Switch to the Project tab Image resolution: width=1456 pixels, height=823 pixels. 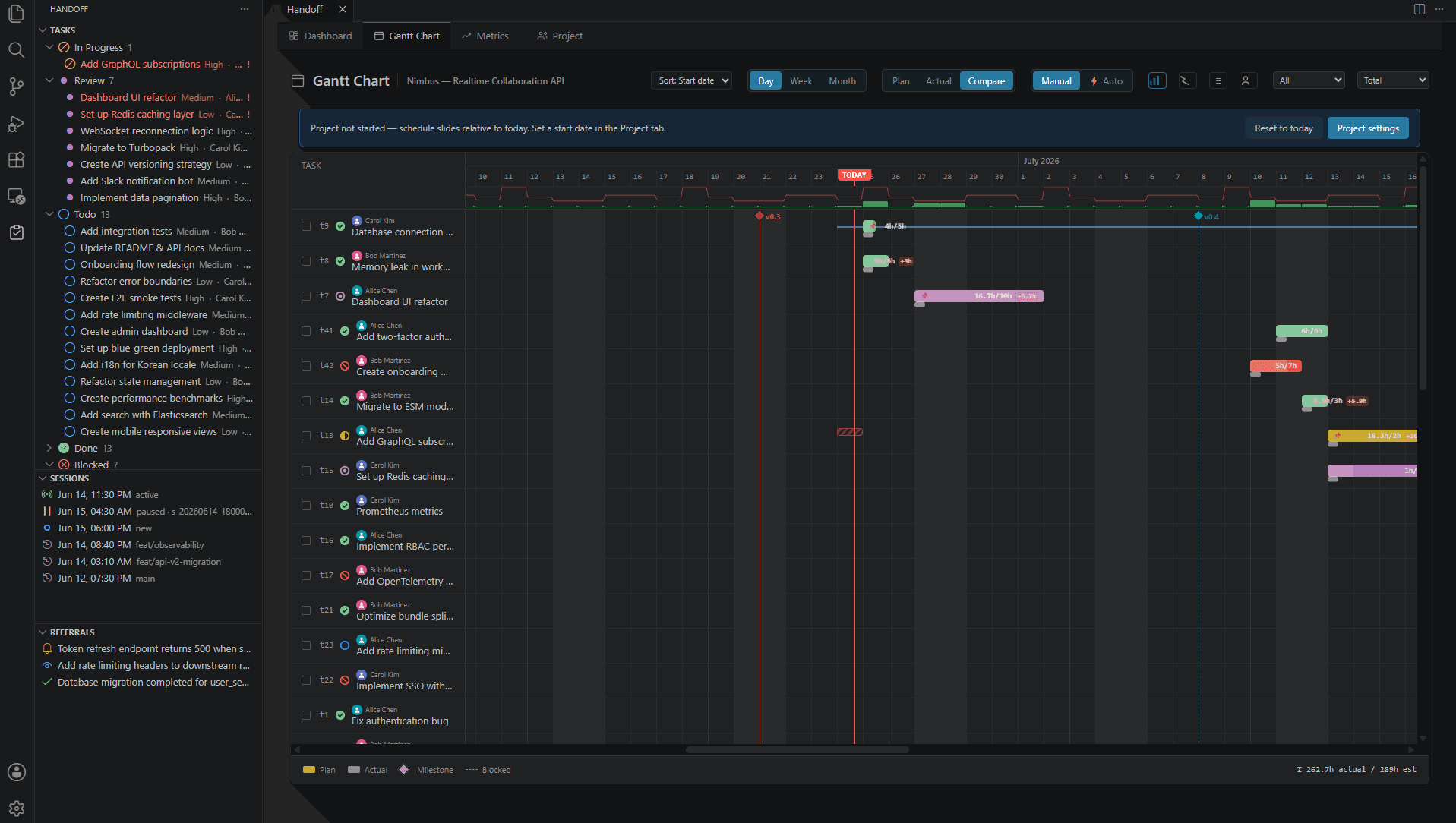560,36
